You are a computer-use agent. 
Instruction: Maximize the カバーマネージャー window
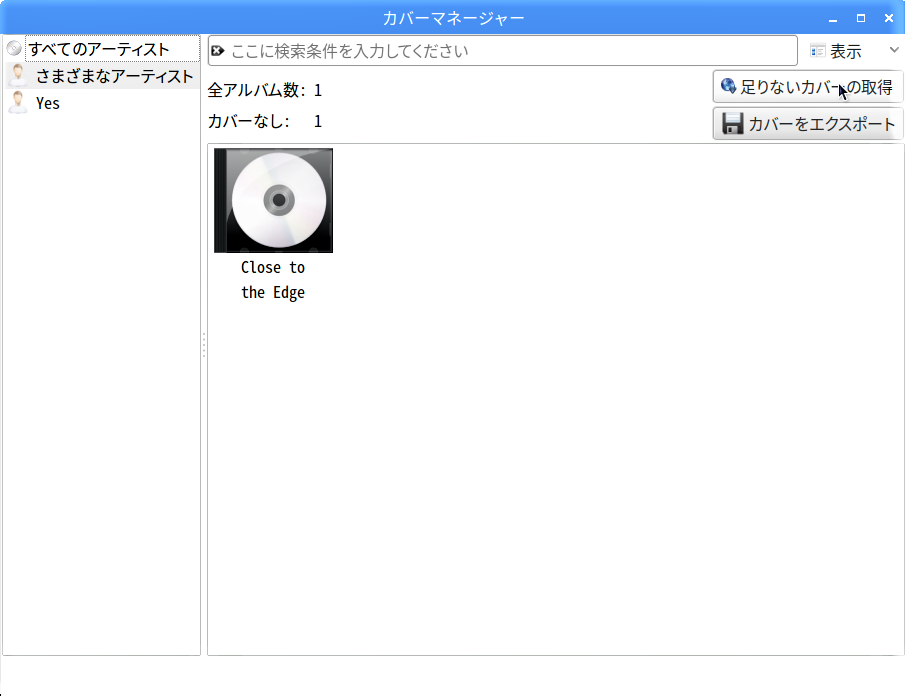861,18
